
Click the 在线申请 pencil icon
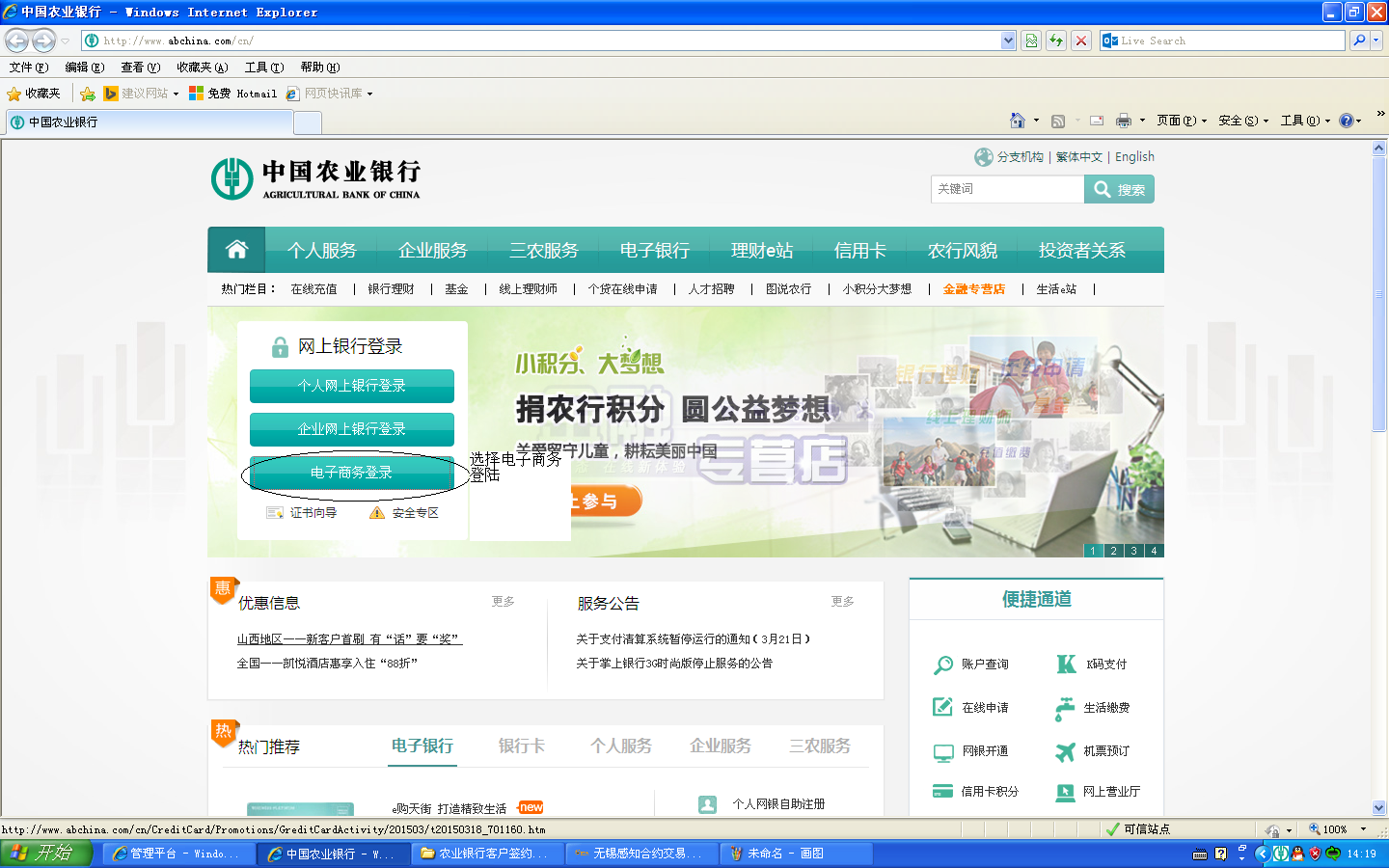click(942, 707)
